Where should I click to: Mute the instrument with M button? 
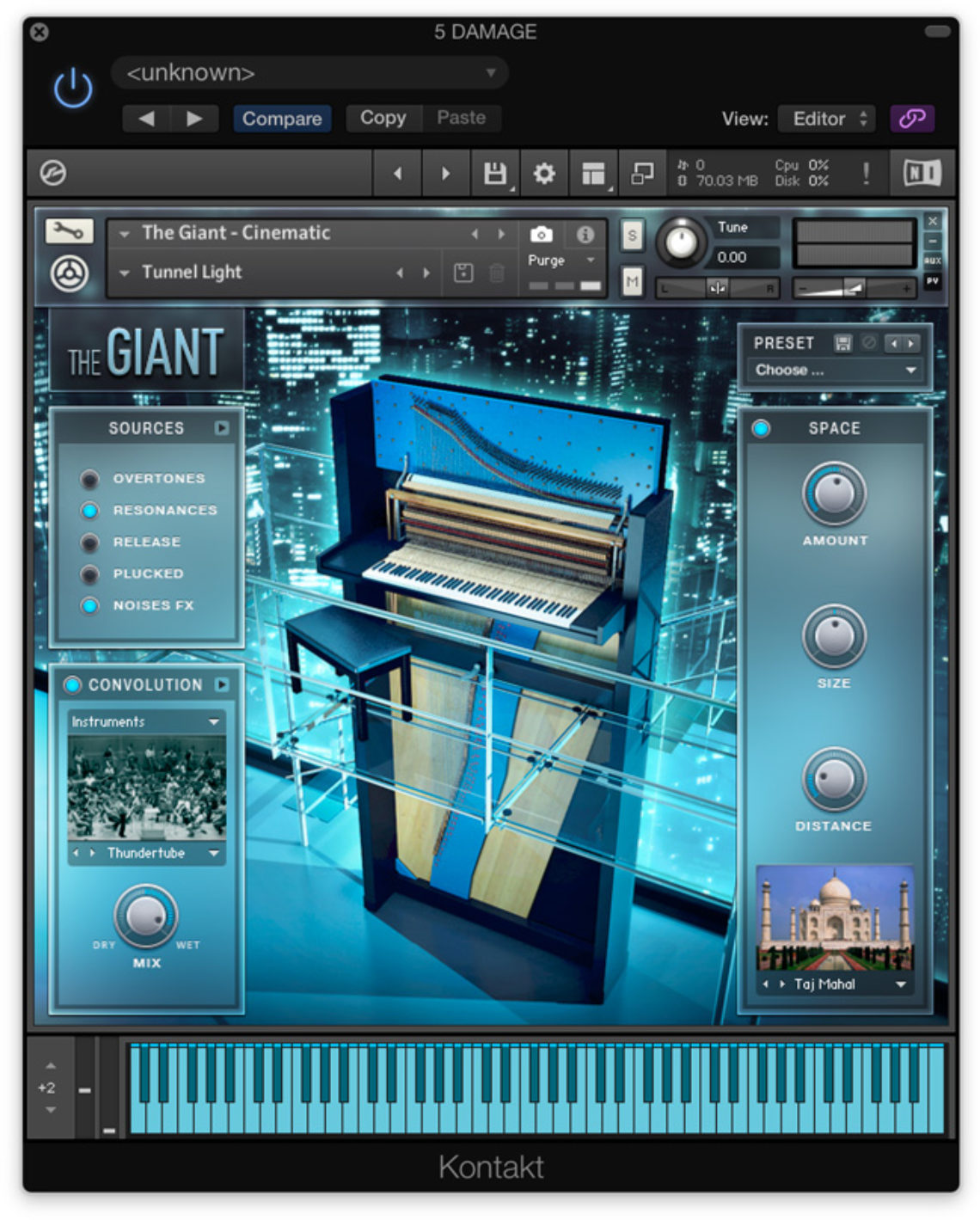coord(633,280)
